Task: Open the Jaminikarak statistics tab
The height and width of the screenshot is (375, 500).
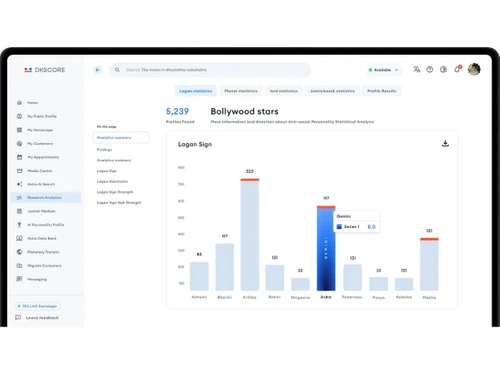Action: point(332,91)
